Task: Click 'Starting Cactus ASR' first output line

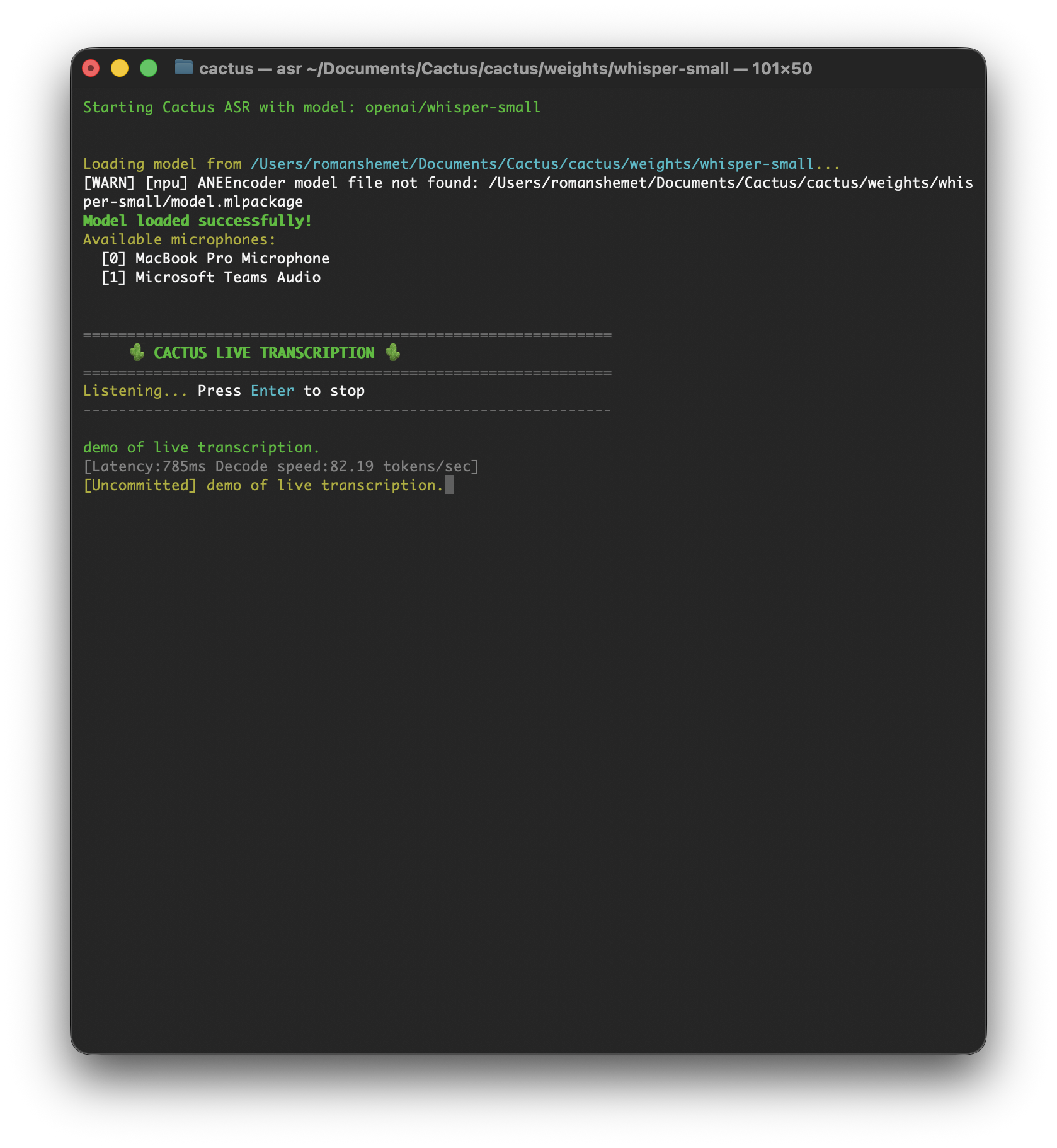Action: (311, 107)
